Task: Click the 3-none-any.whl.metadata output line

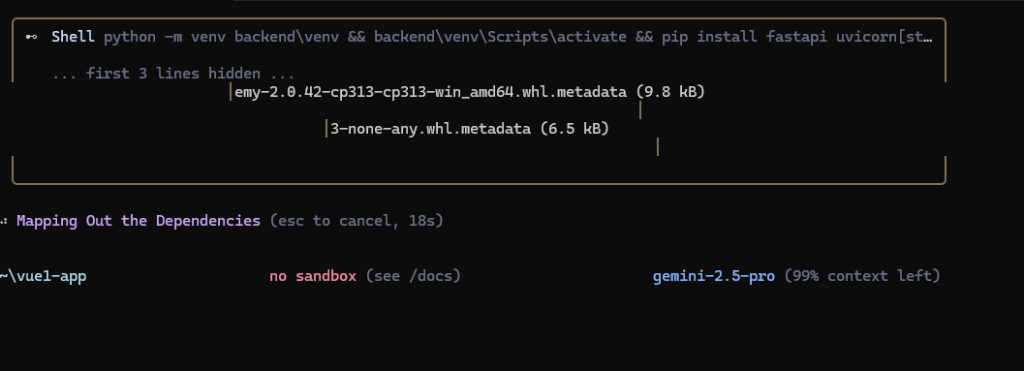Action: click(x=470, y=129)
